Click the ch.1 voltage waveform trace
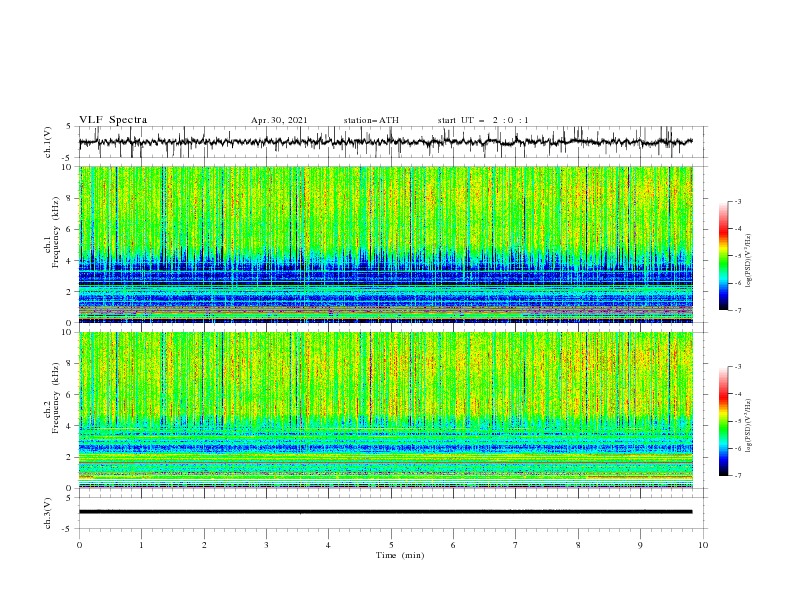The height and width of the screenshot is (612, 792). (x=386, y=142)
